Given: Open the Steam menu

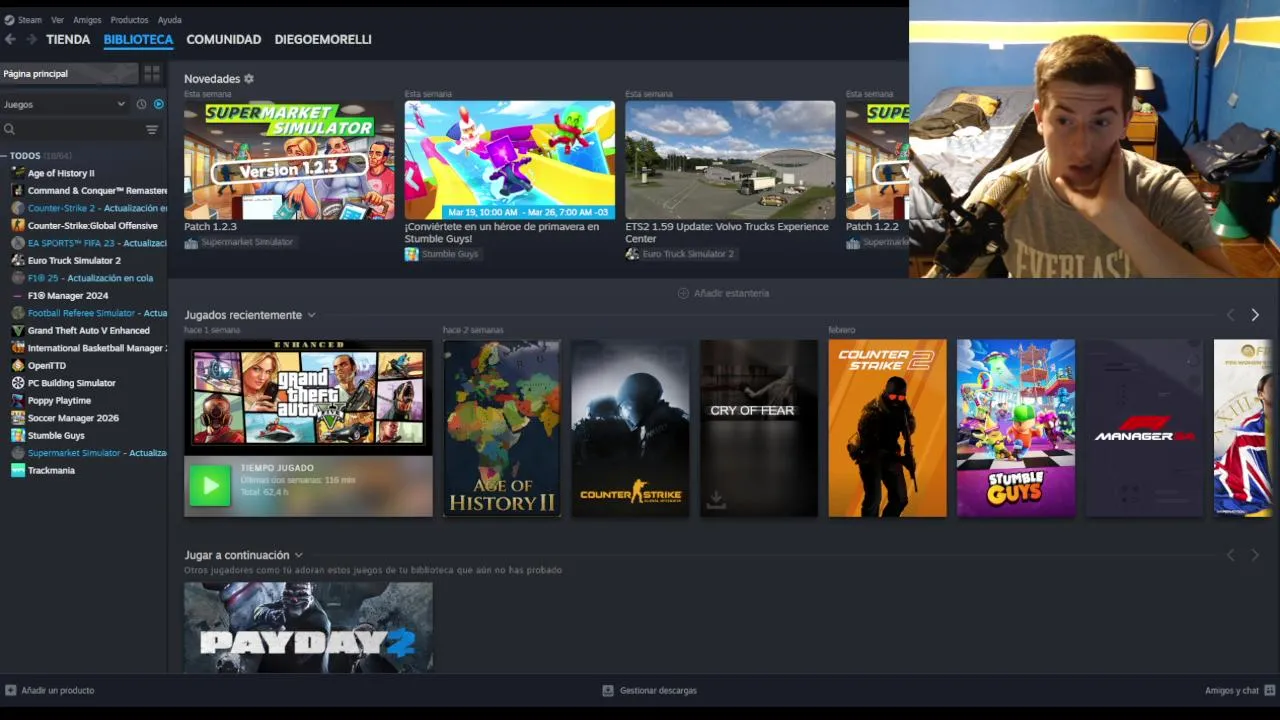Looking at the screenshot, I should [x=29, y=20].
